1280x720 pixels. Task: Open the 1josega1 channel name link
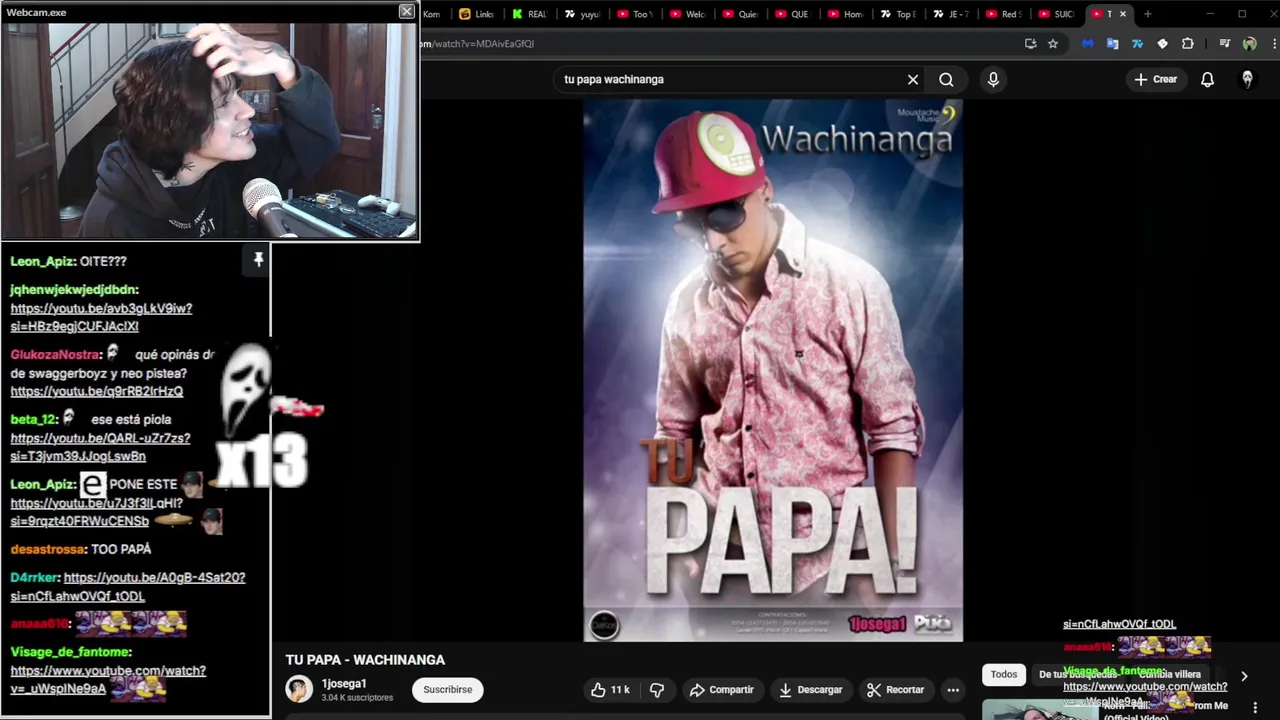(344, 684)
